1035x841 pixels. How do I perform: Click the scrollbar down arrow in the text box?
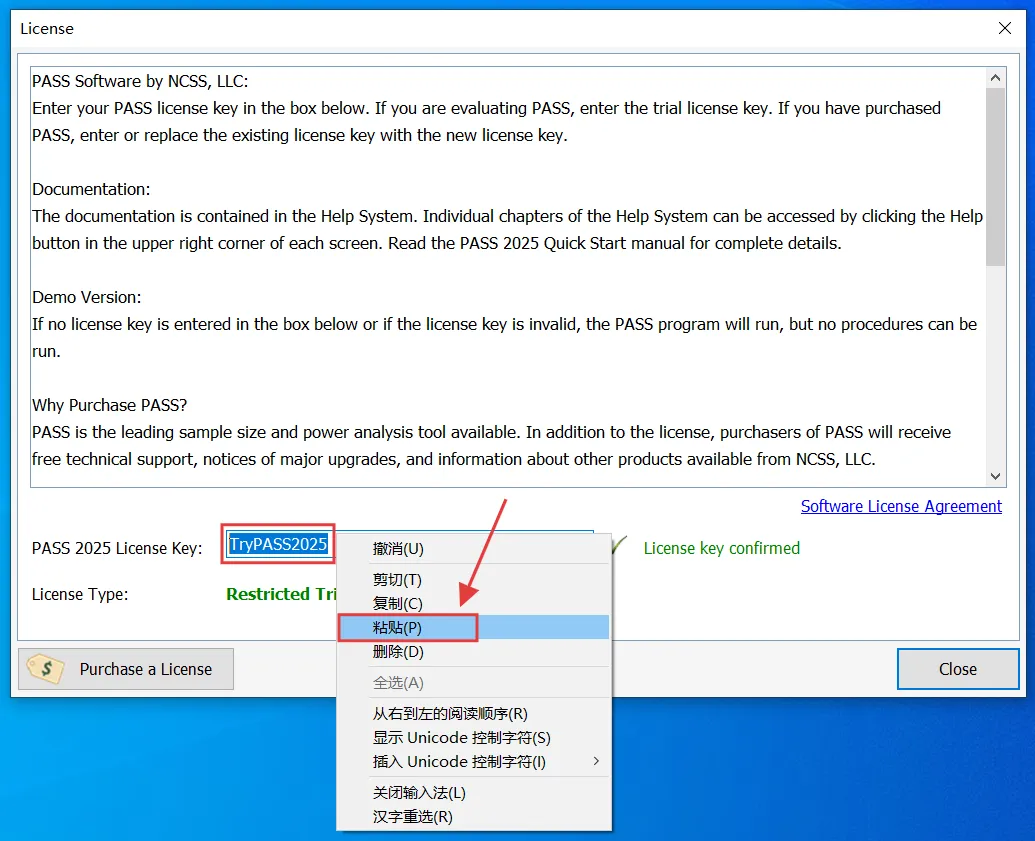click(x=995, y=476)
